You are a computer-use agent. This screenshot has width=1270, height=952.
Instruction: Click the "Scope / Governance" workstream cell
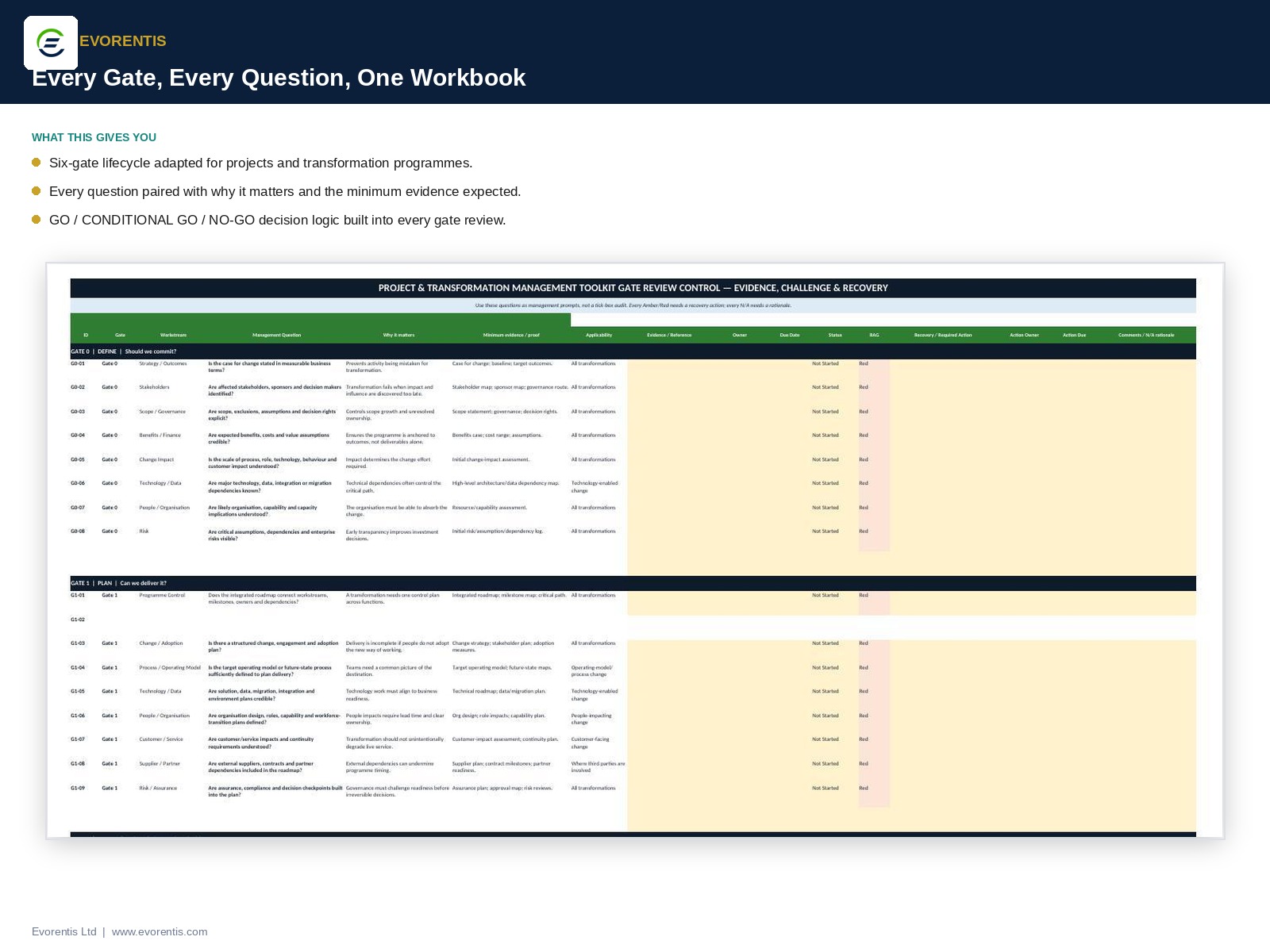pos(162,412)
